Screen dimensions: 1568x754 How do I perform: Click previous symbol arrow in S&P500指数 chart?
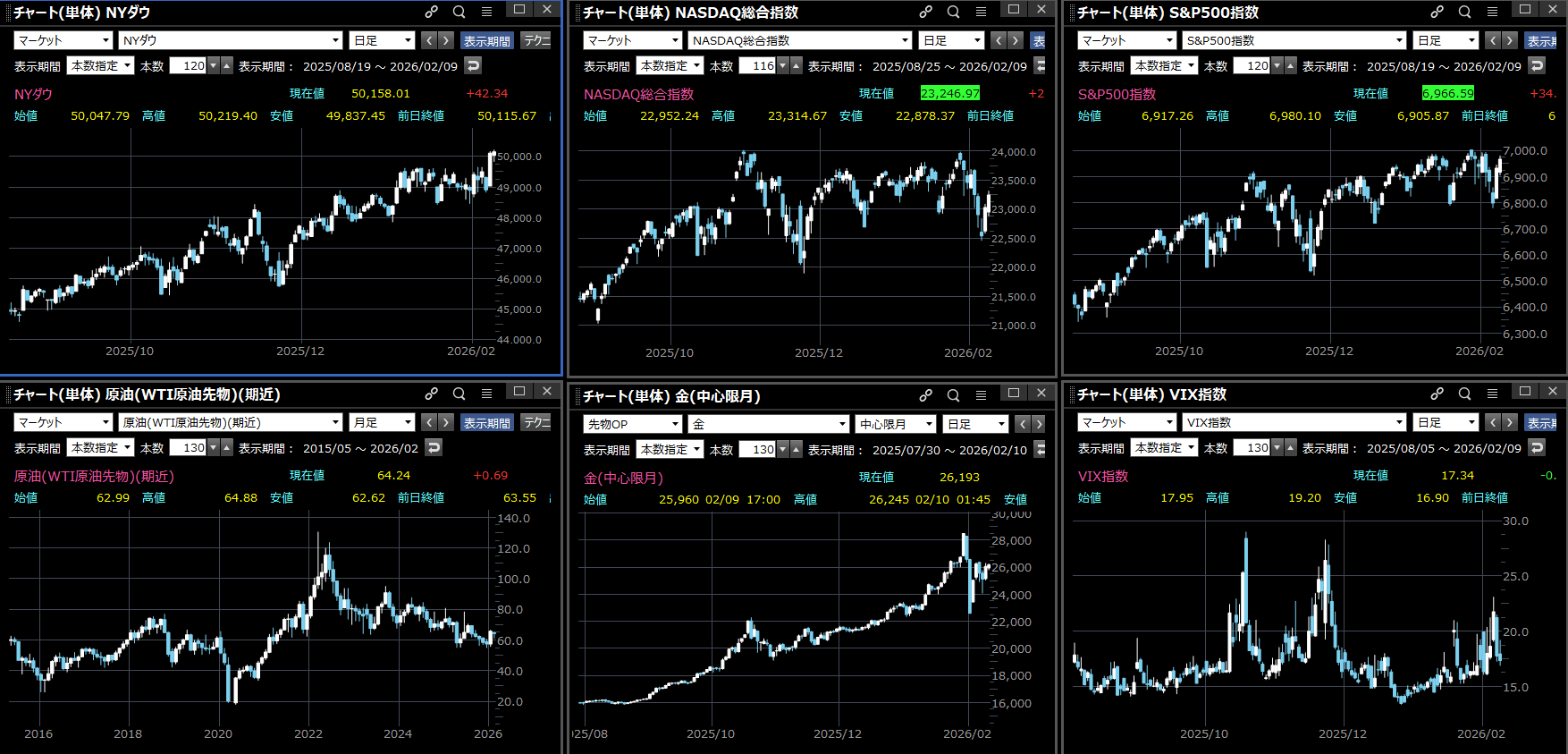1493,40
